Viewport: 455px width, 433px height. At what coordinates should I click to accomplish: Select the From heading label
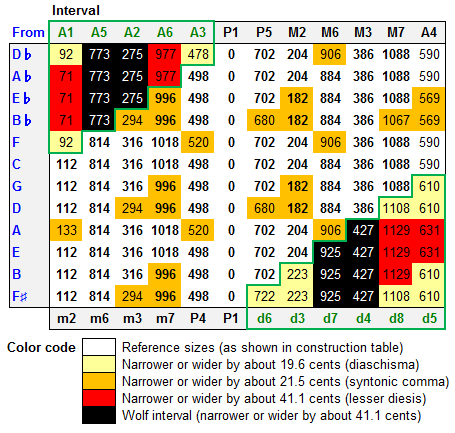click(28, 32)
